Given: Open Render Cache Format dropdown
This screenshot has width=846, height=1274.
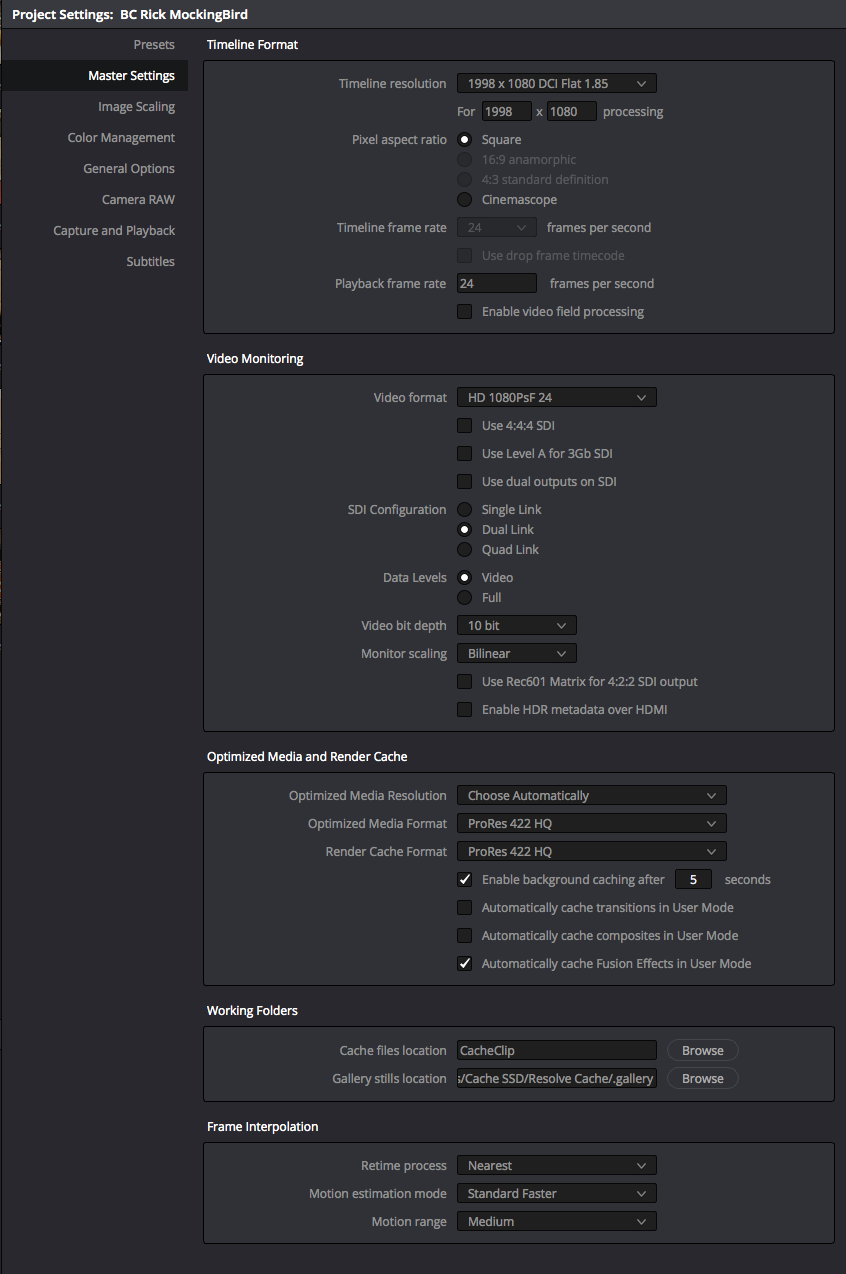Looking at the screenshot, I should pyautogui.click(x=592, y=852).
